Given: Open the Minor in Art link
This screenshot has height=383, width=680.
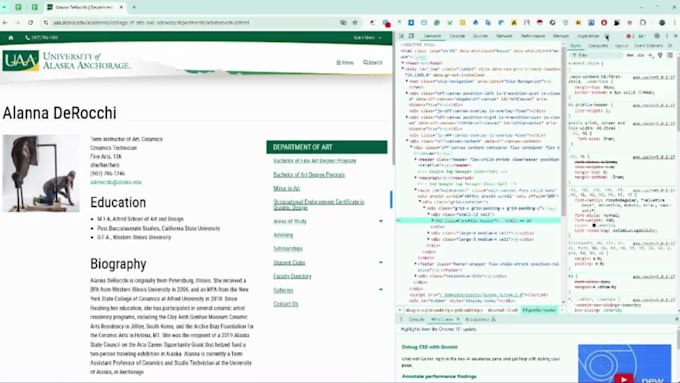Looking at the screenshot, I should (x=286, y=188).
